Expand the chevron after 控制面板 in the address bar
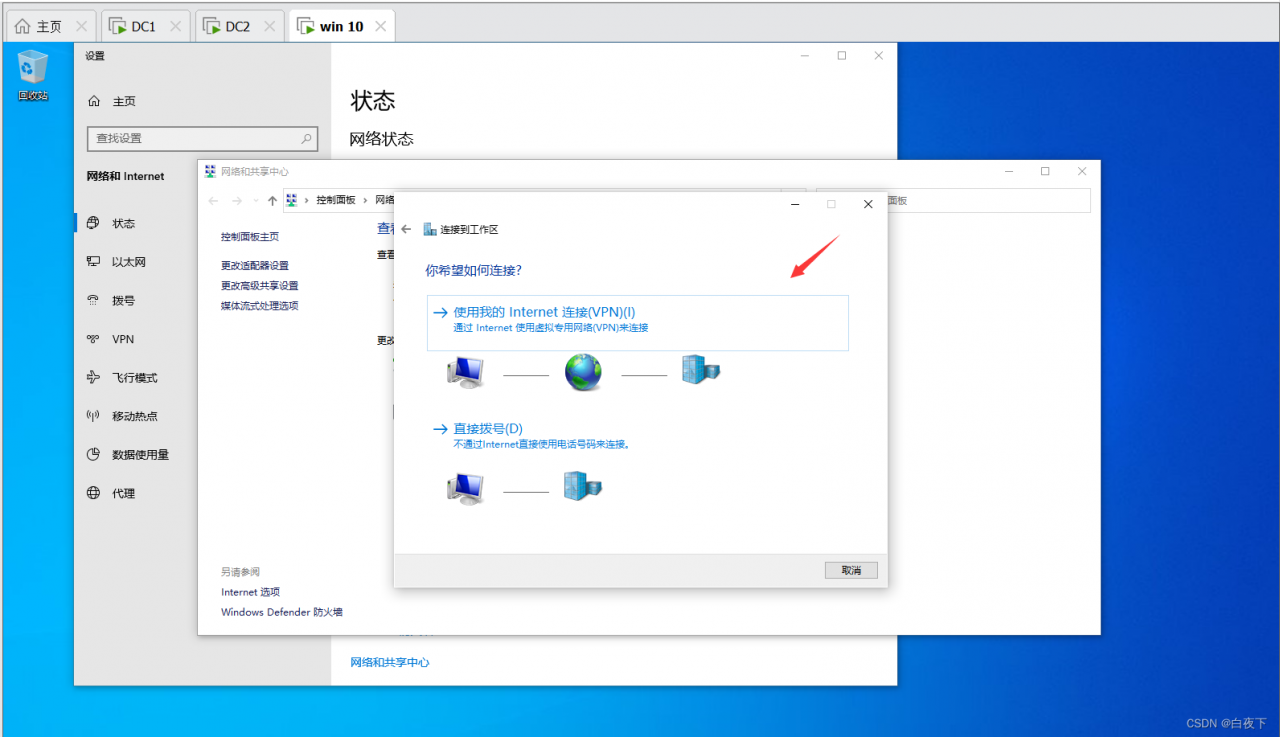This screenshot has width=1280, height=737. coord(366,201)
